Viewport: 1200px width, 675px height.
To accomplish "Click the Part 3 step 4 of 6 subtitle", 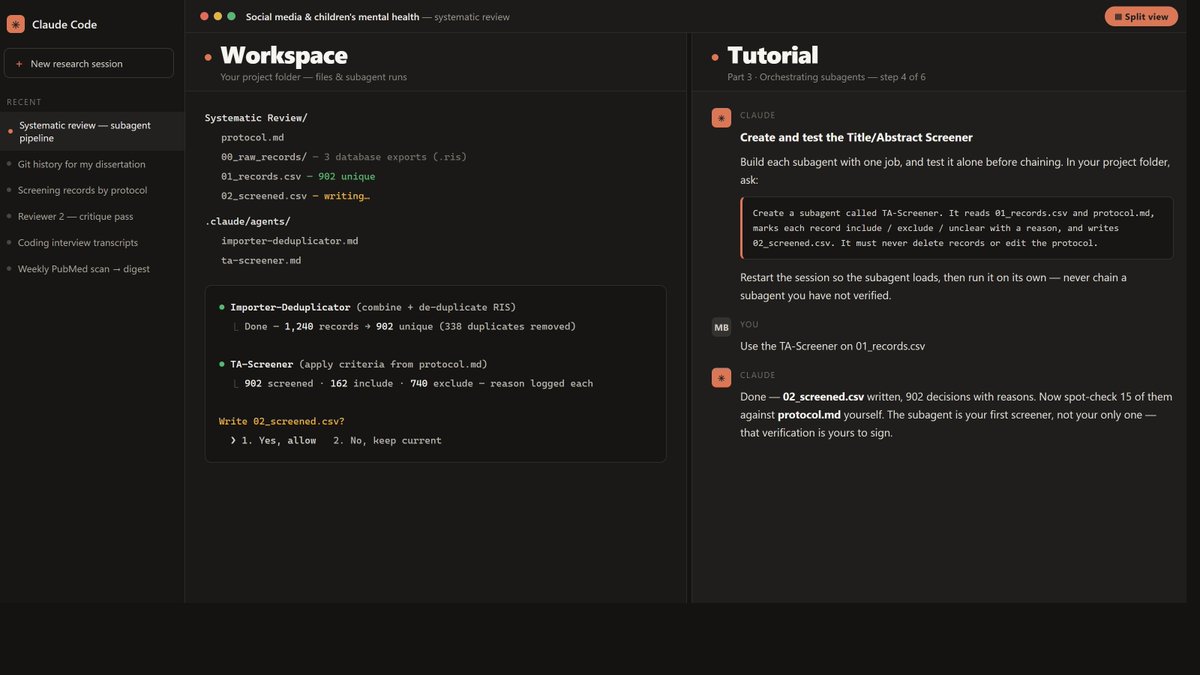I will pyautogui.click(x=826, y=77).
